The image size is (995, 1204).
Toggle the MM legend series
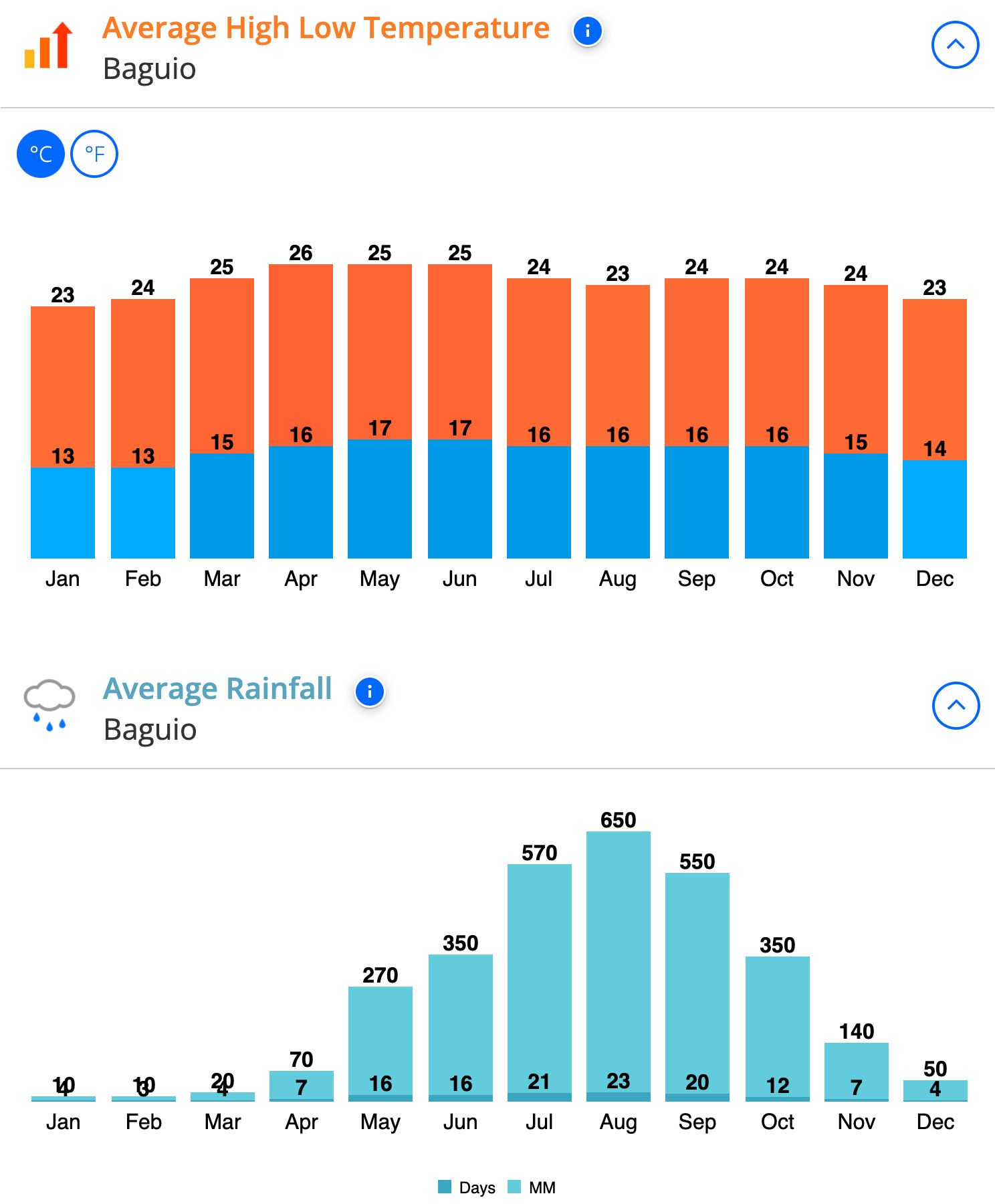pyautogui.click(x=532, y=1187)
